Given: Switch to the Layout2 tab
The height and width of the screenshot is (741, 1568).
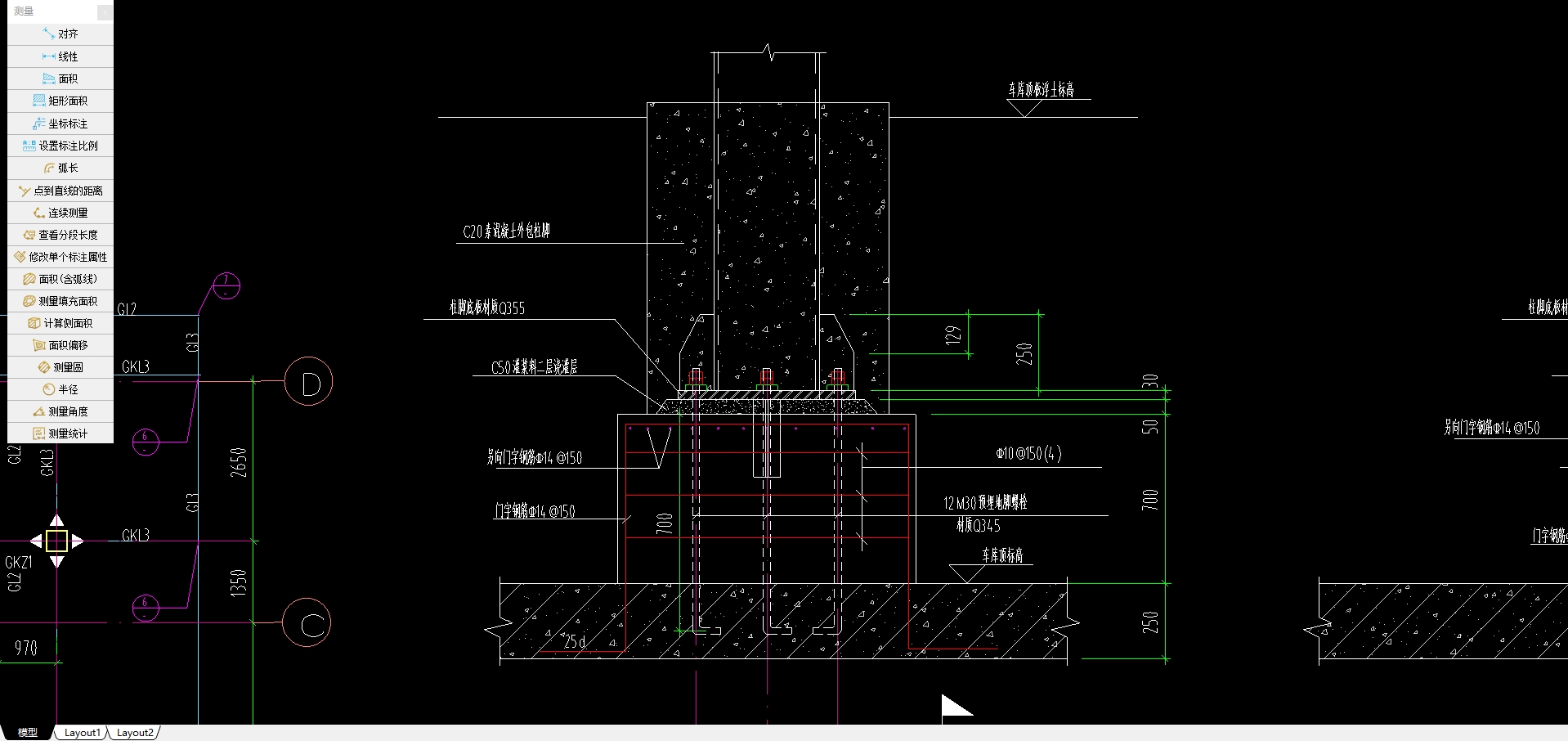Looking at the screenshot, I should (135, 733).
